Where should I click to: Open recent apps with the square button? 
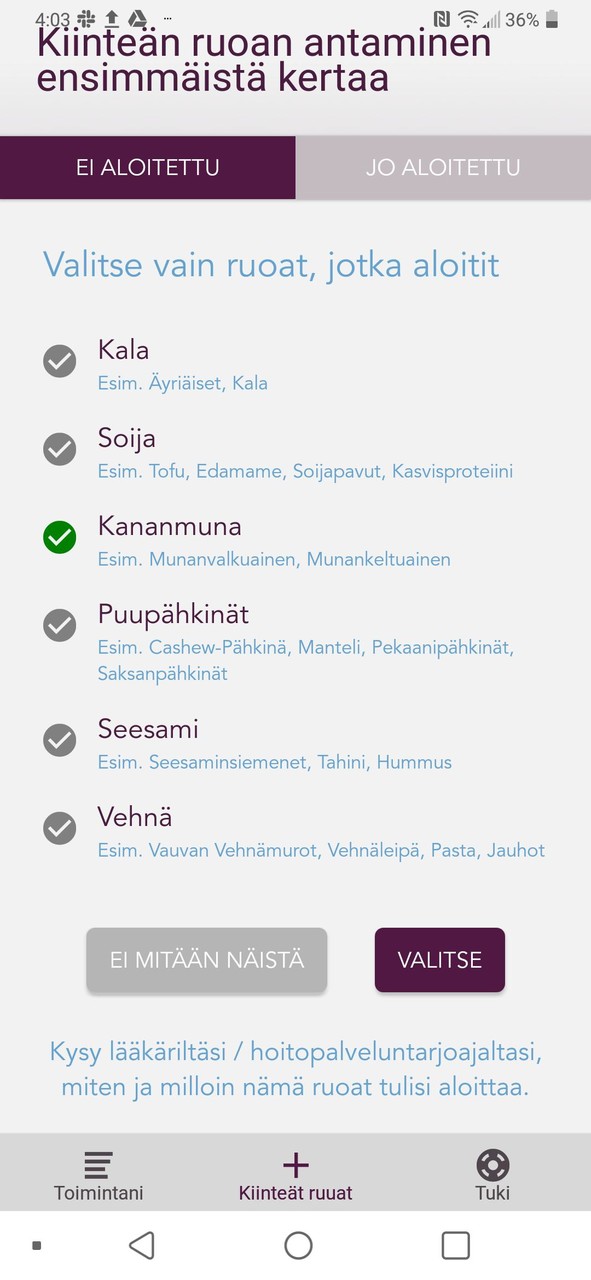pos(455,1246)
